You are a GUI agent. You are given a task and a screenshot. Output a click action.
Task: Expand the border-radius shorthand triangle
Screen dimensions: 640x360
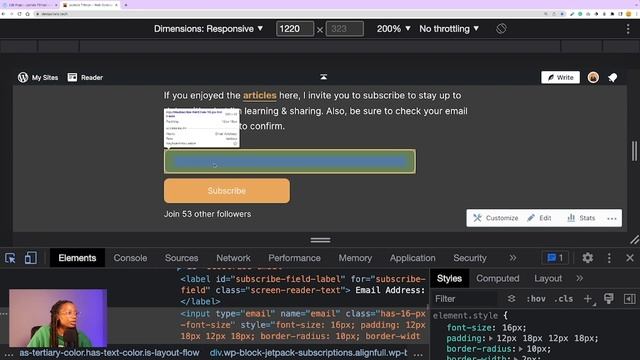point(521,349)
